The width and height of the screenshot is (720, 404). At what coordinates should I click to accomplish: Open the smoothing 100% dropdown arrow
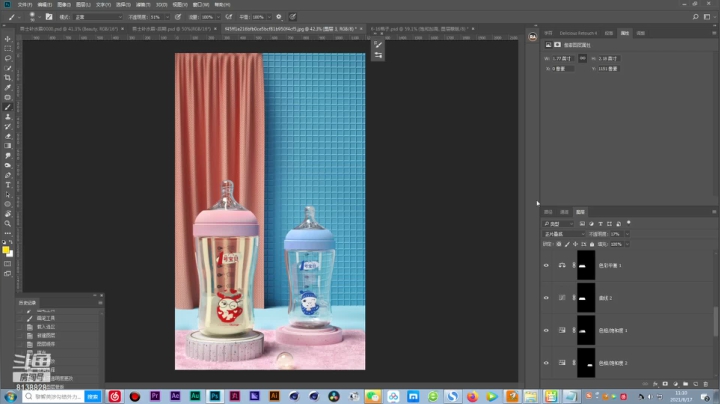coord(269,17)
